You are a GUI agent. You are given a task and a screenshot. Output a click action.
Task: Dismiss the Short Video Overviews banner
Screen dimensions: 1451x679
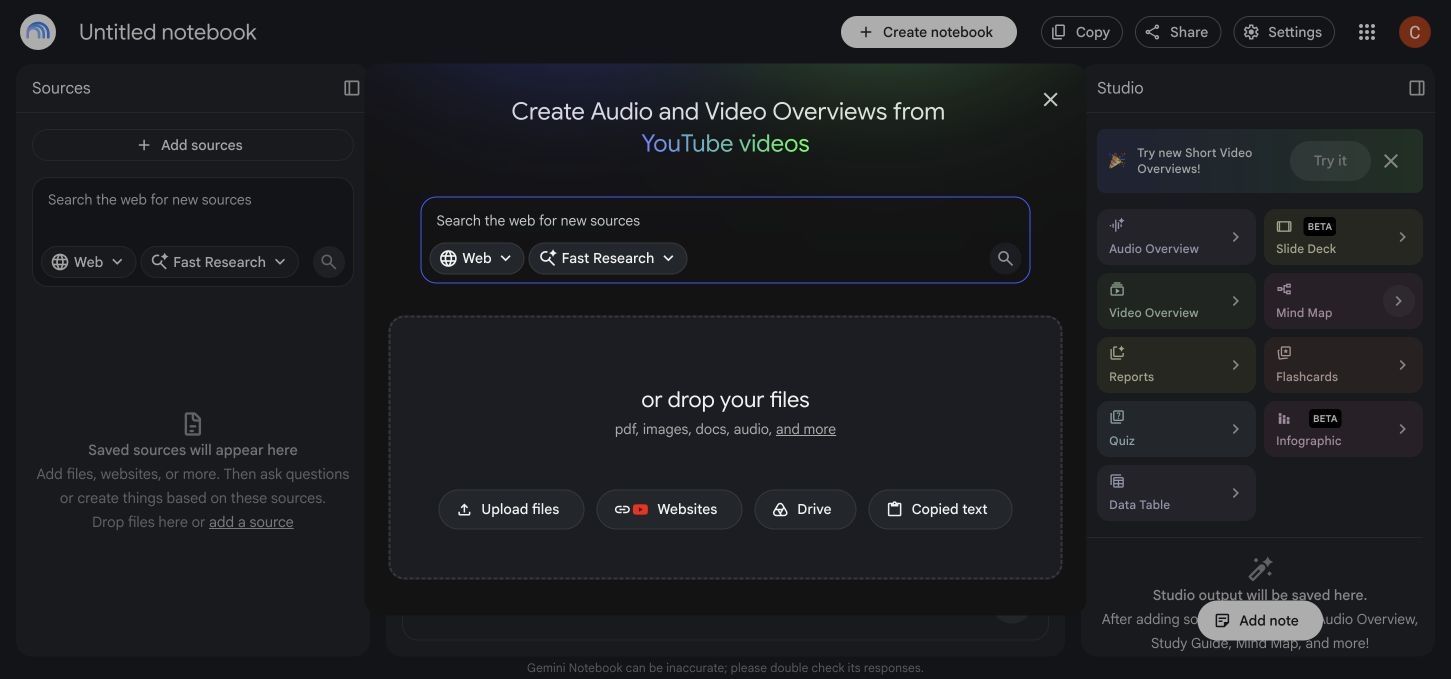(x=1391, y=161)
